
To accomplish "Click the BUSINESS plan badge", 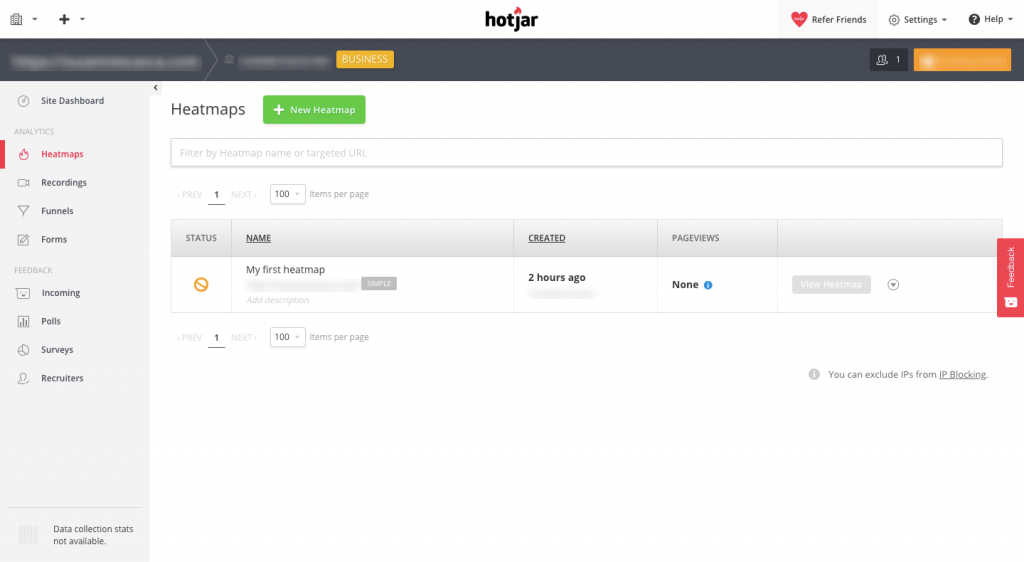I will click(x=365, y=59).
